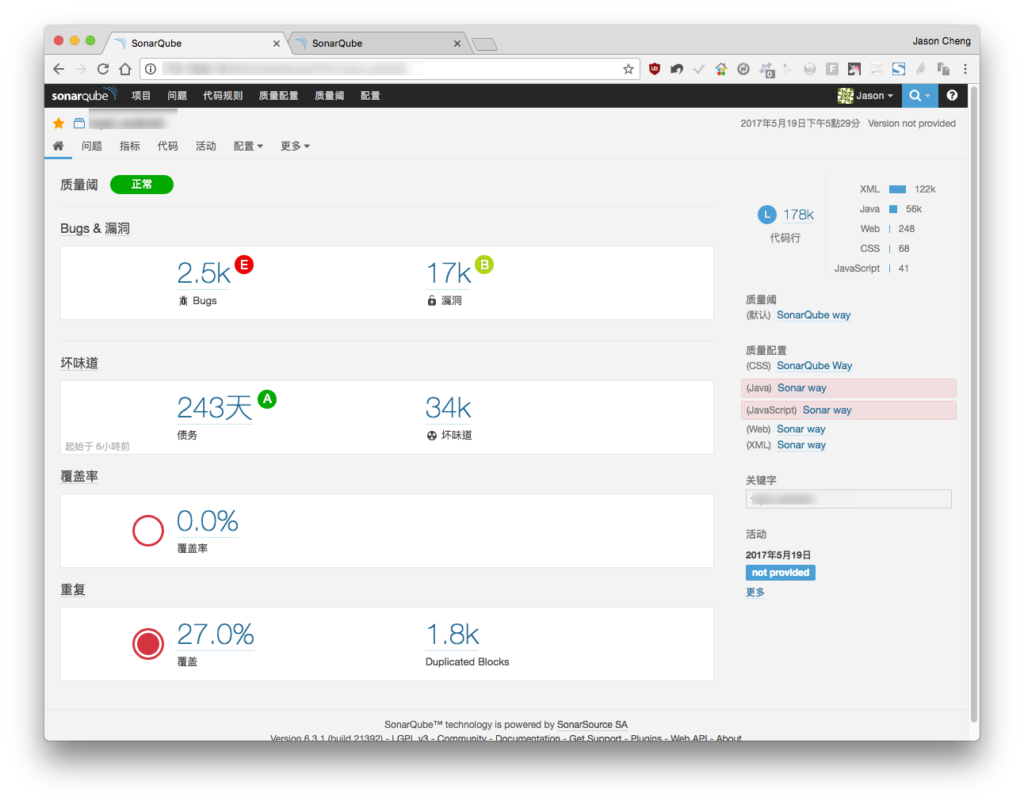
Task: Open the 2.5k Bugs count link
Action: [204, 274]
